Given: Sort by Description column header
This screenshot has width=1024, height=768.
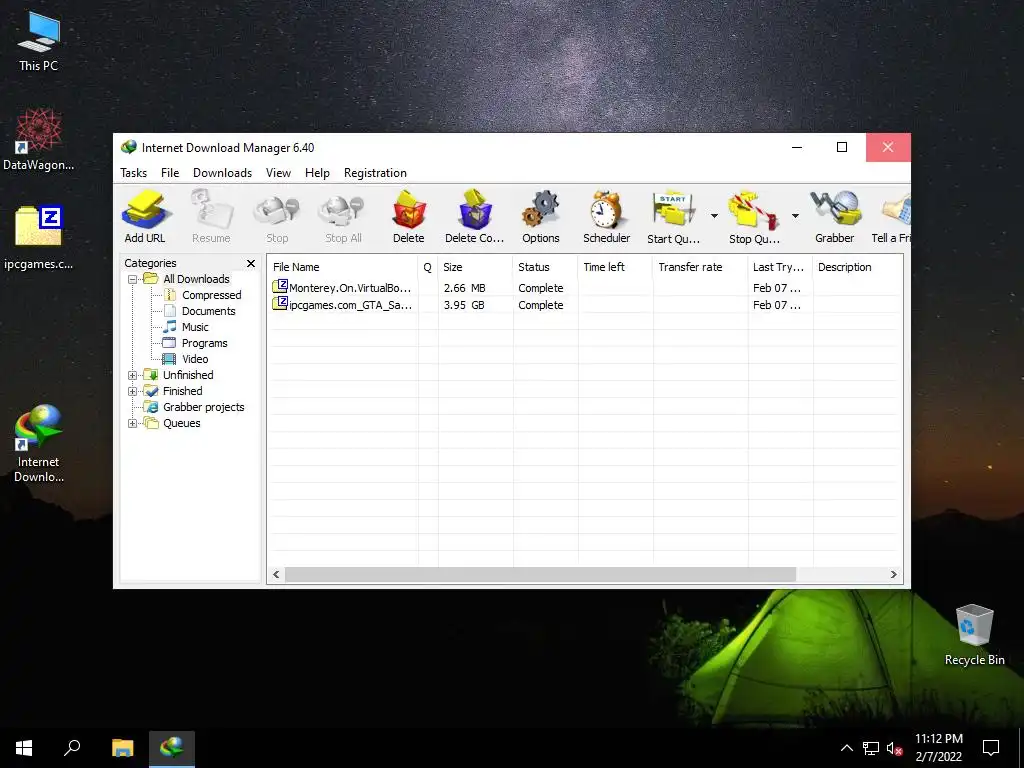Looking at the screenshot, I should pyautogui.click(x=857, y=267).
